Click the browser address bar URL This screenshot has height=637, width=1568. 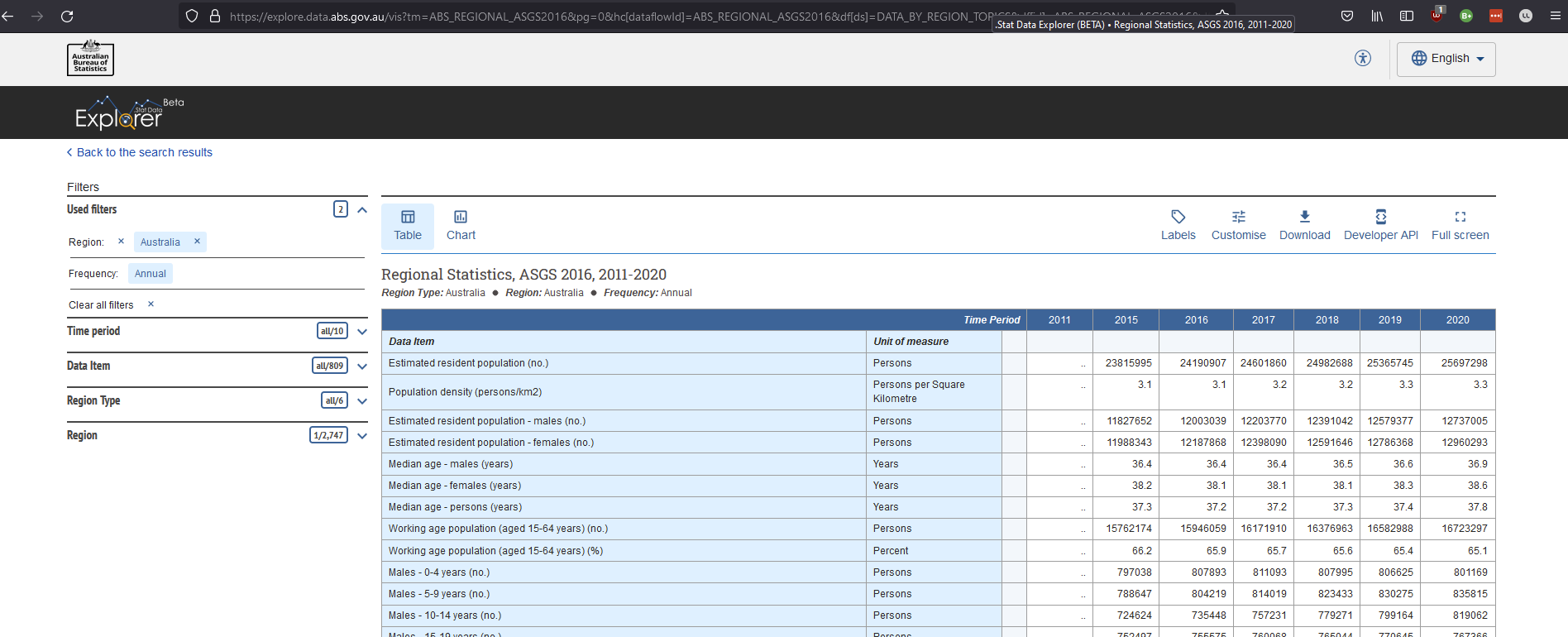click(x=612, y=16)
